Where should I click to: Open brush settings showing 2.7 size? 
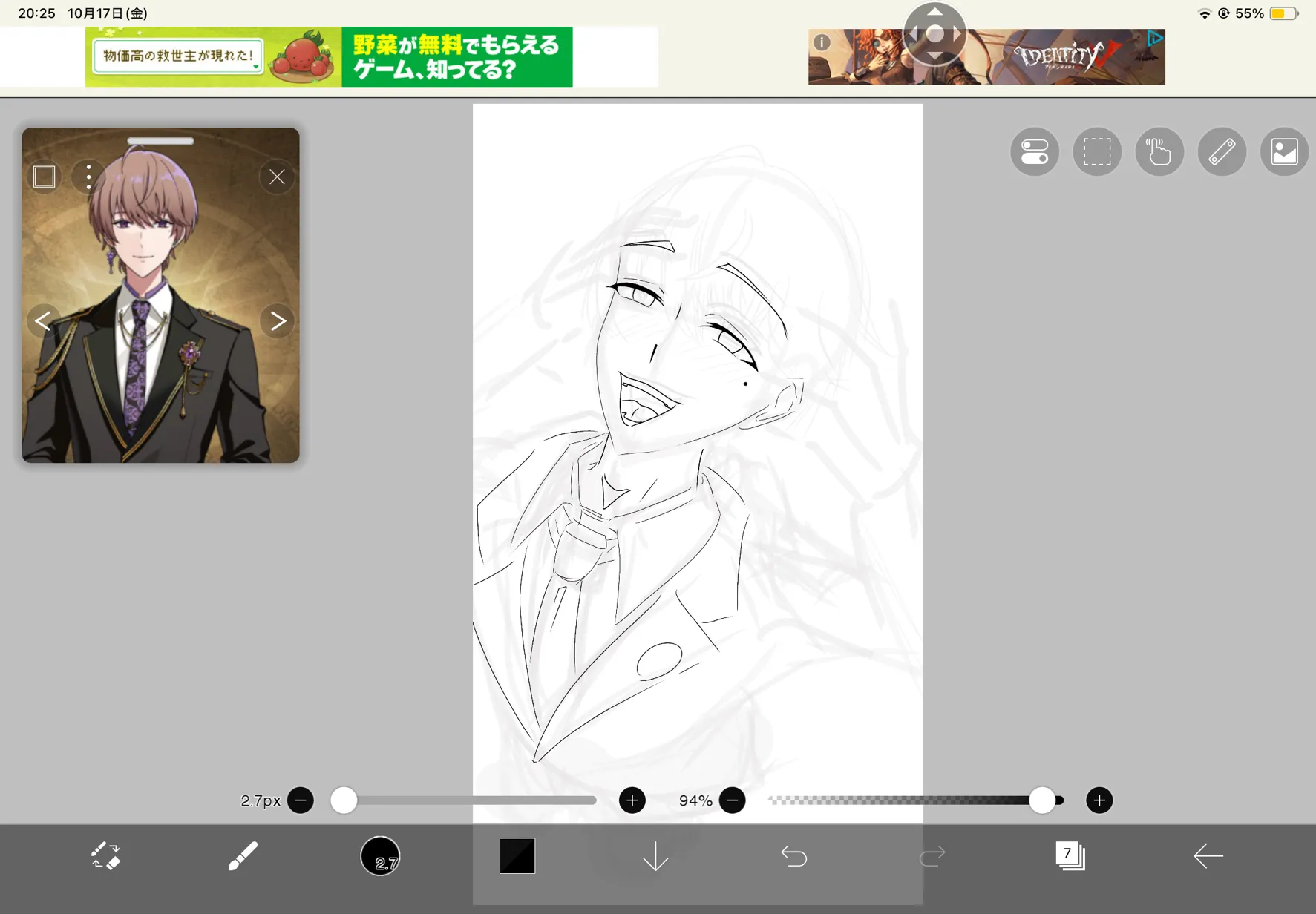380,856
